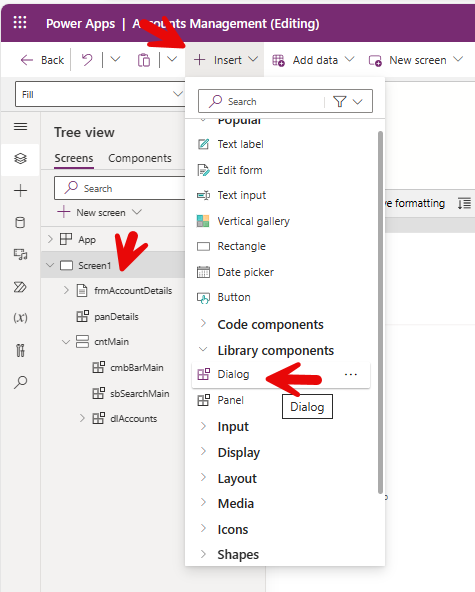Switch to the Components tab
The image size is (475, 592).
click(140, 158)
